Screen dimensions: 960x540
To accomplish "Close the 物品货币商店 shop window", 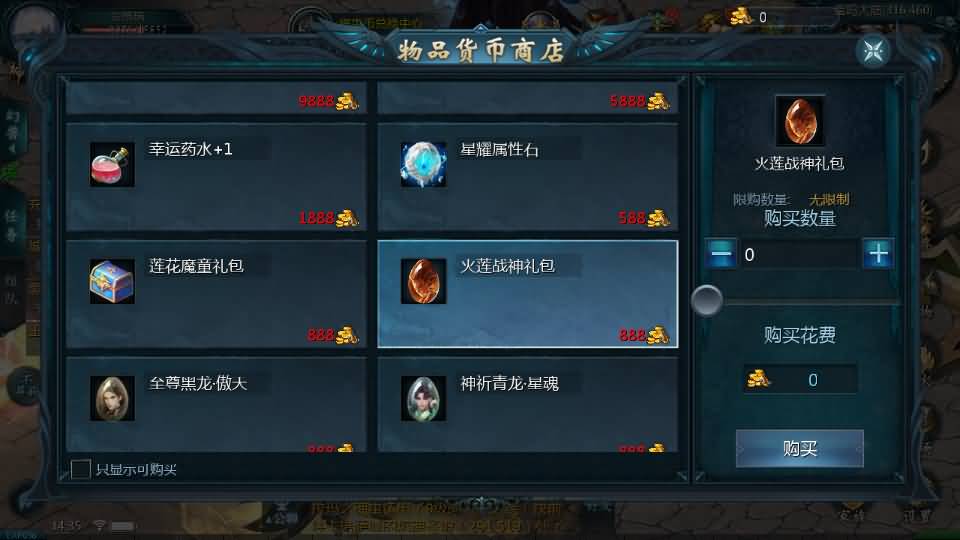I will (873, 51).
